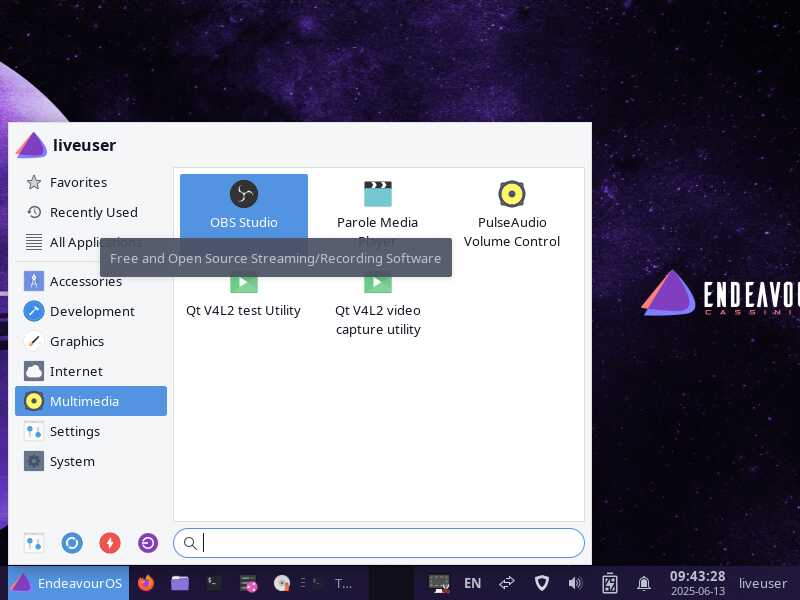Click the clock showing 09:43:28
This screenshot has height=600, width=800.
click(697, 583)
